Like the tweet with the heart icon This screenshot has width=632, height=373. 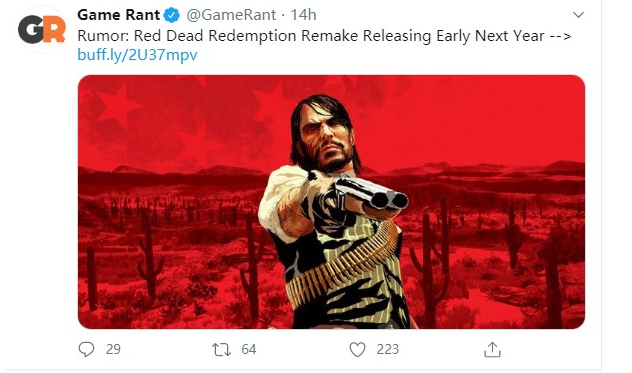point(357,349)
